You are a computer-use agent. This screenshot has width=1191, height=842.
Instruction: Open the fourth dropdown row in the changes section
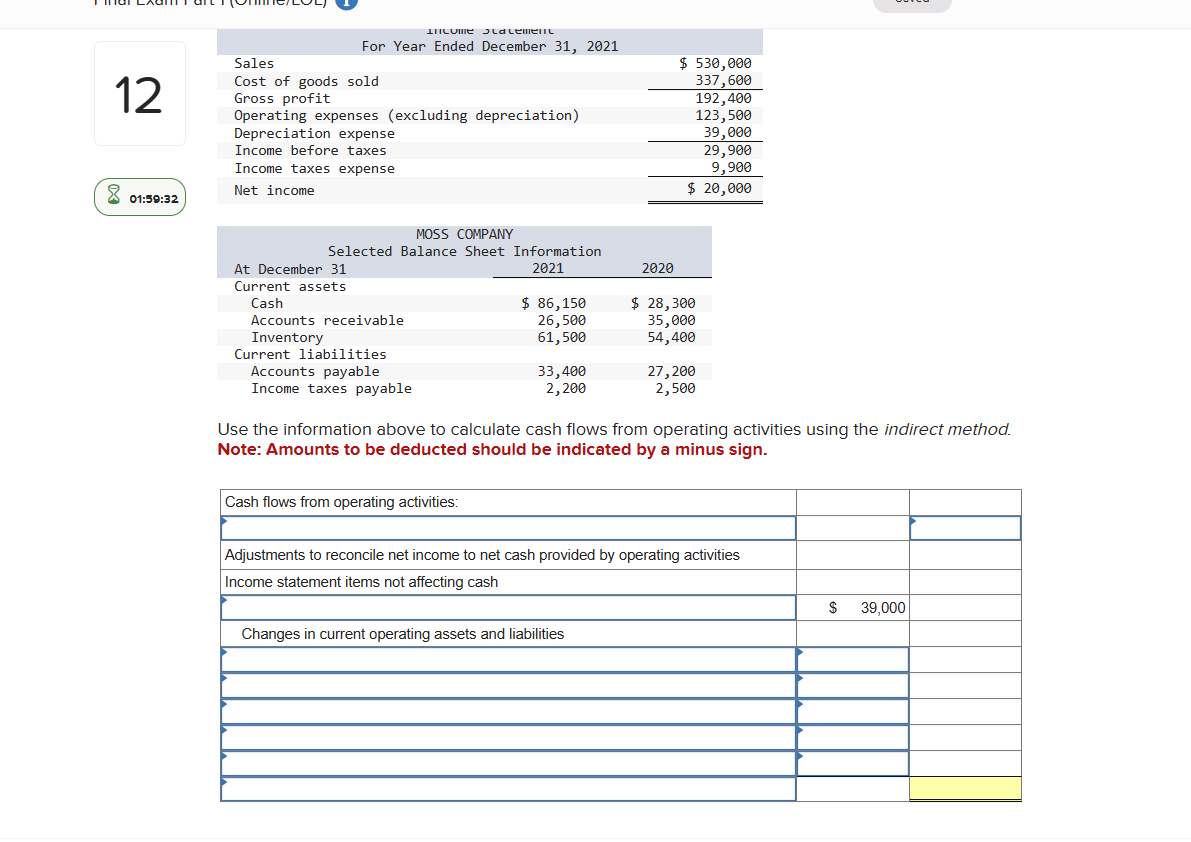pyautogui.click(x=500, y=737)
